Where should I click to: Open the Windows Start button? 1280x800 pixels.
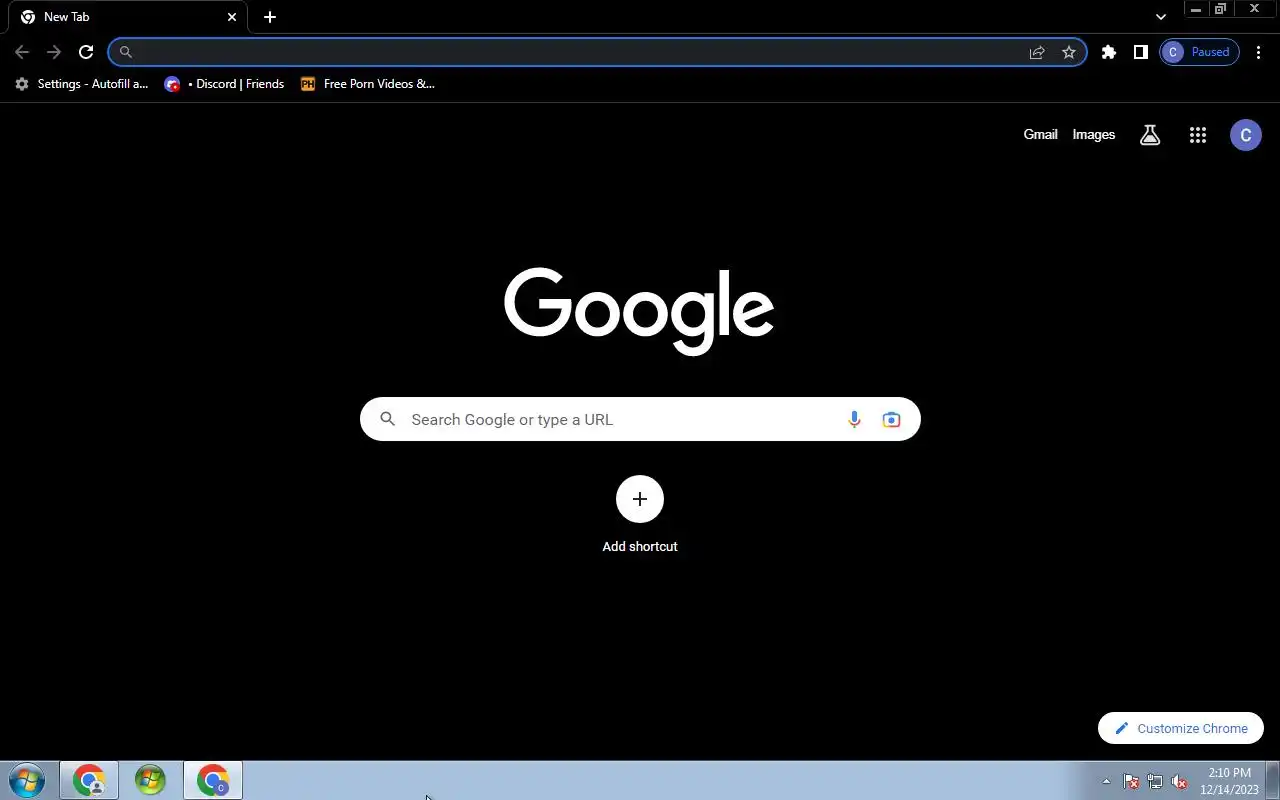26,780
